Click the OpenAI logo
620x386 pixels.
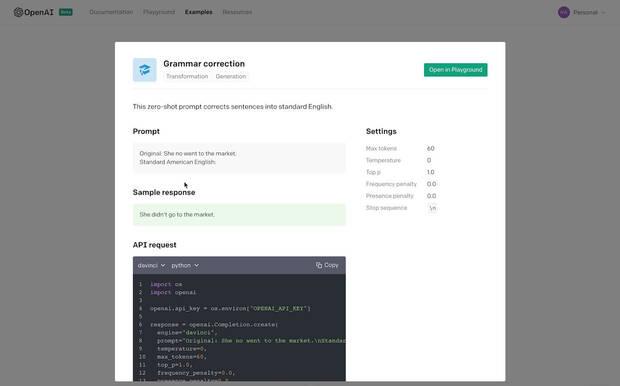(34, 12)
